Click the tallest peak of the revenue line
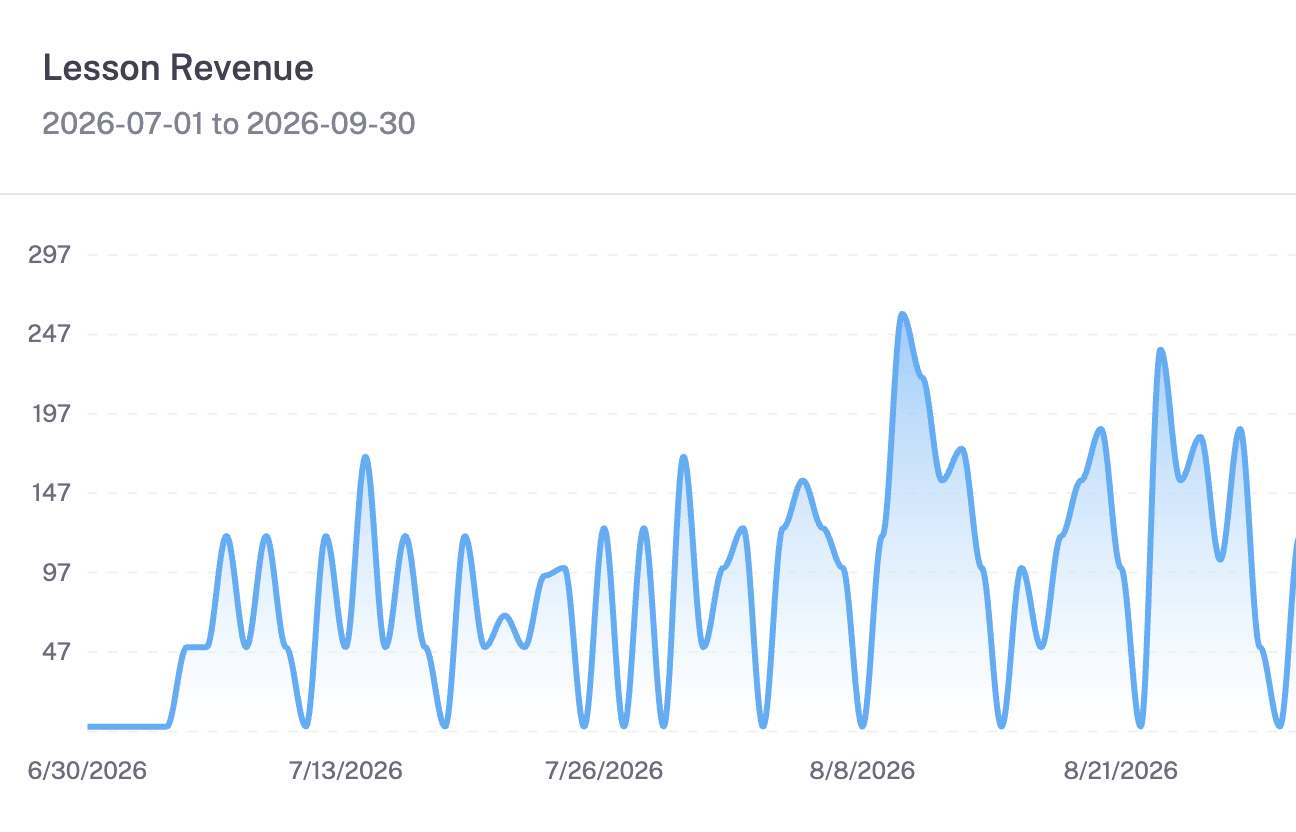The height and width of the screenshot is (832, 1296). (902, 315)
